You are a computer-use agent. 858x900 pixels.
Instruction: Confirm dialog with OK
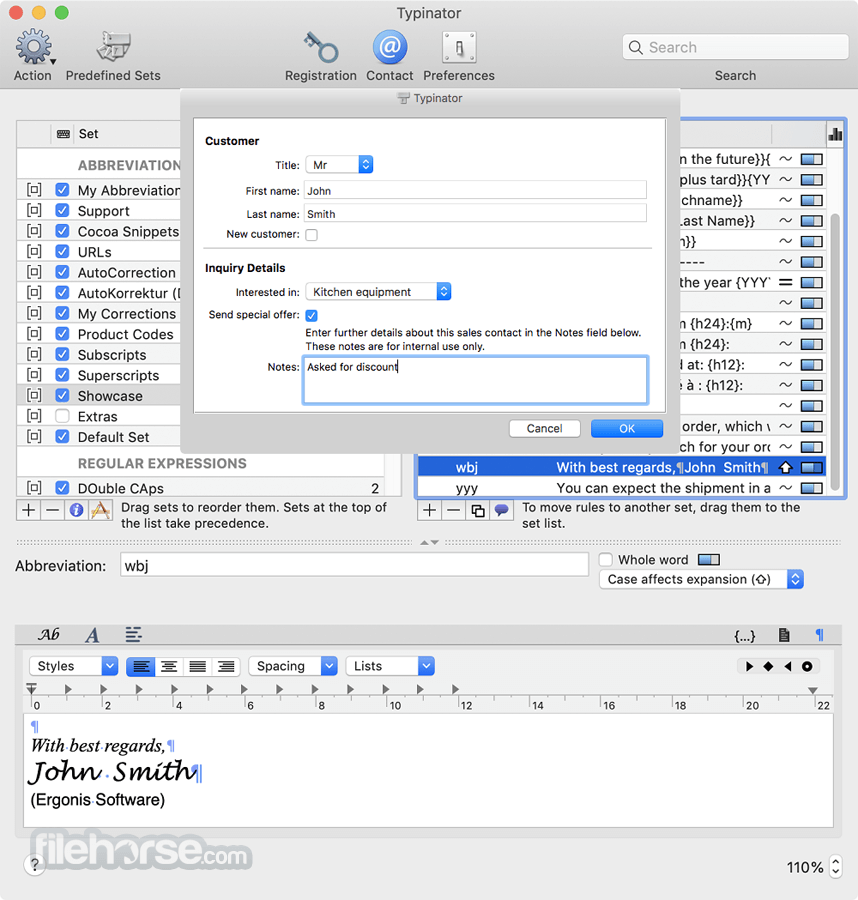click(627, 429)
